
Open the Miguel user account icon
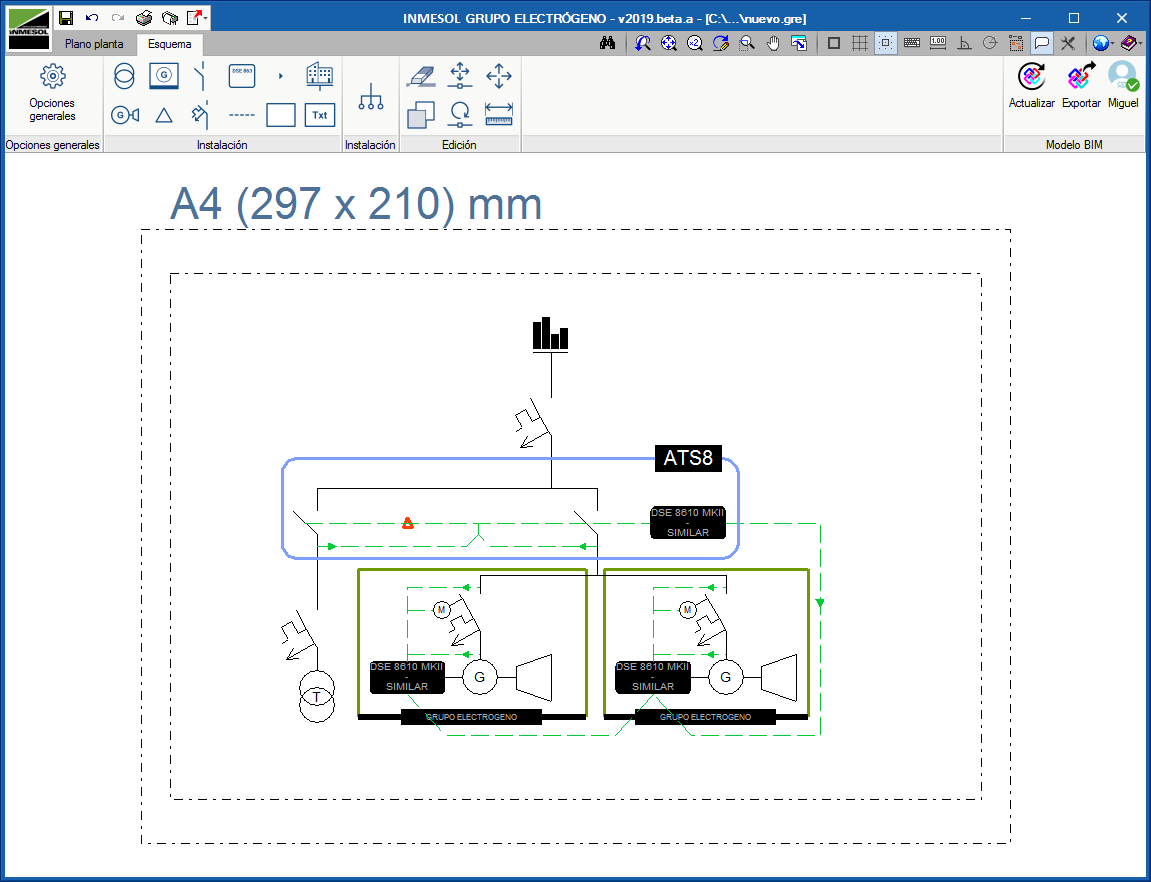pos(1123,86)
